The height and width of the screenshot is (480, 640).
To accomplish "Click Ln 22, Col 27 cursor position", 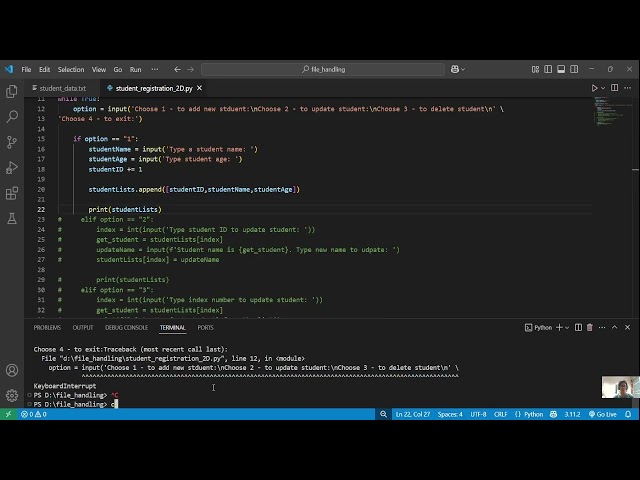I will pyautogui.click(x=413, y=414).
